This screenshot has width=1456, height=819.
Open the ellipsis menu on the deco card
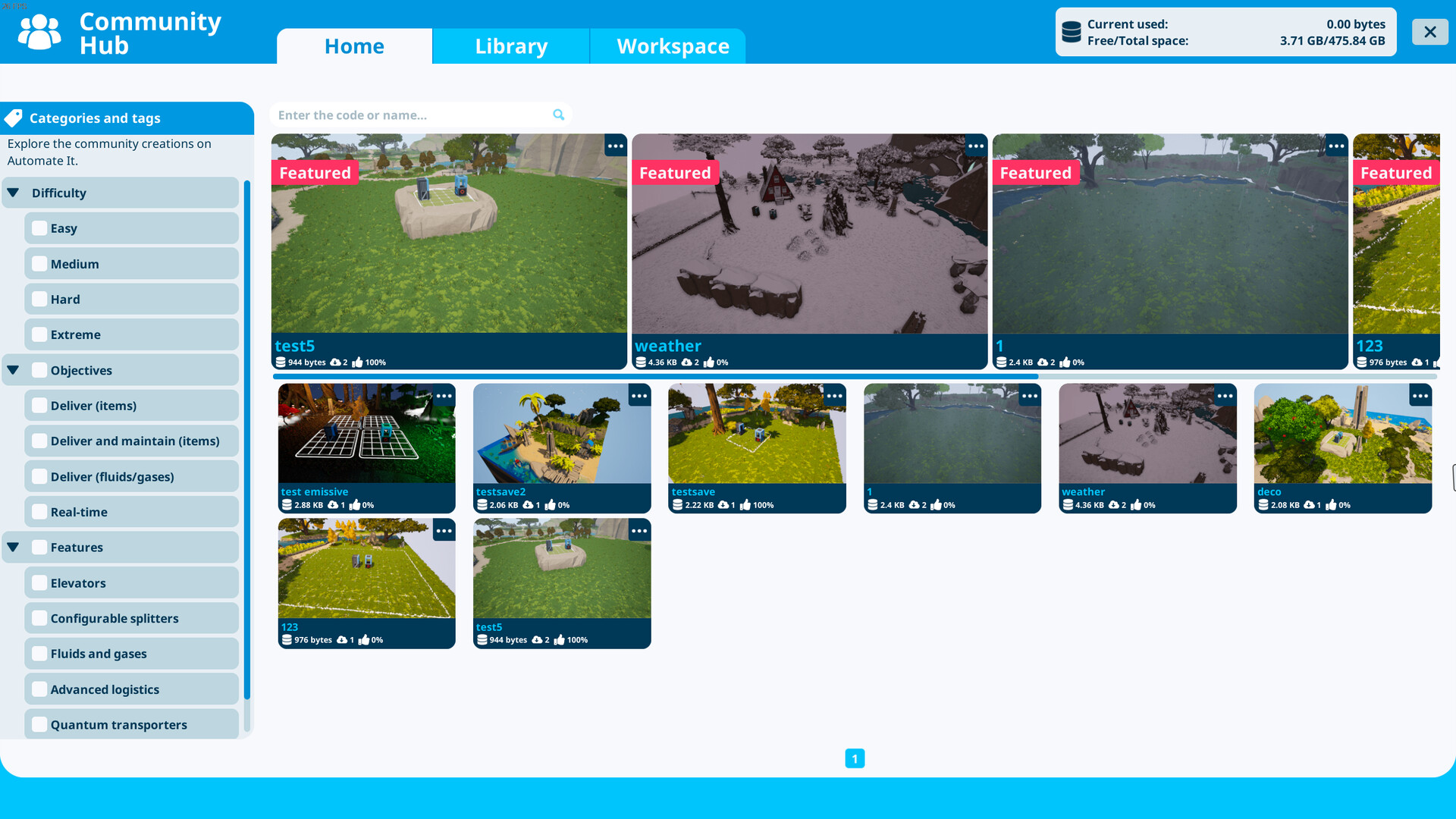1421,395
